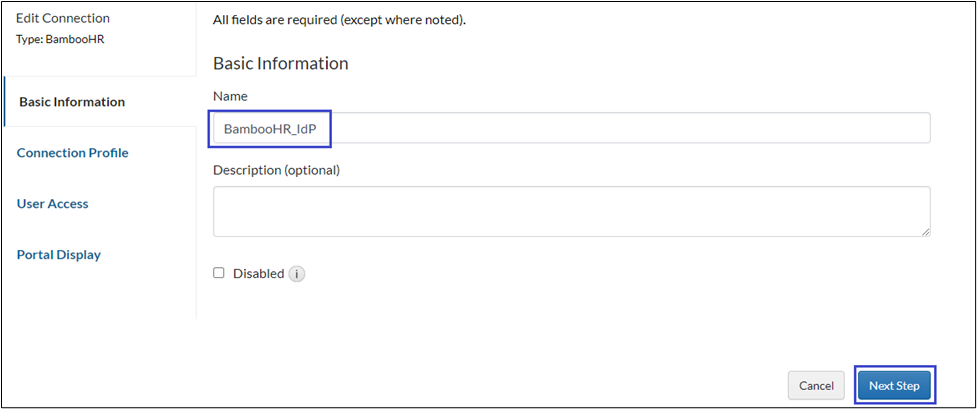Tick the Disabled checkbox
This screenshot has width=977, height=409.
pyautogui.click(x=219, y=273)
